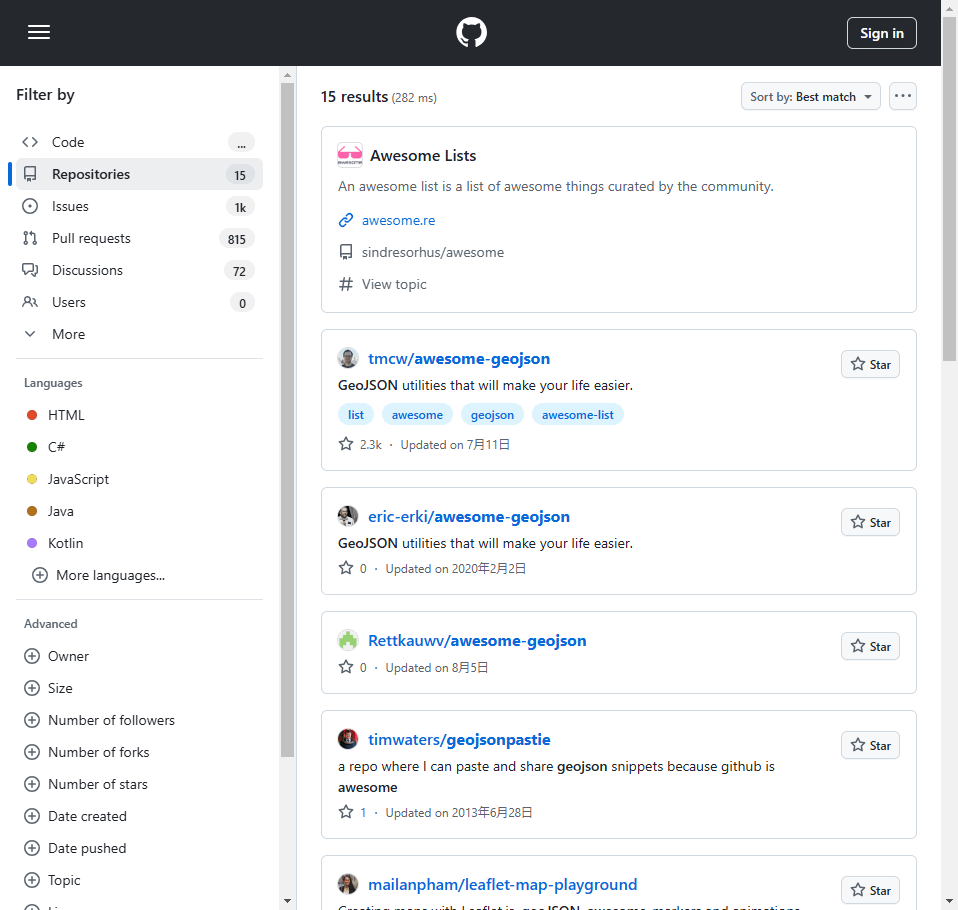This screenshot has width=958, height=910.
Task: Open the awesome.re link
Action: 398,220
